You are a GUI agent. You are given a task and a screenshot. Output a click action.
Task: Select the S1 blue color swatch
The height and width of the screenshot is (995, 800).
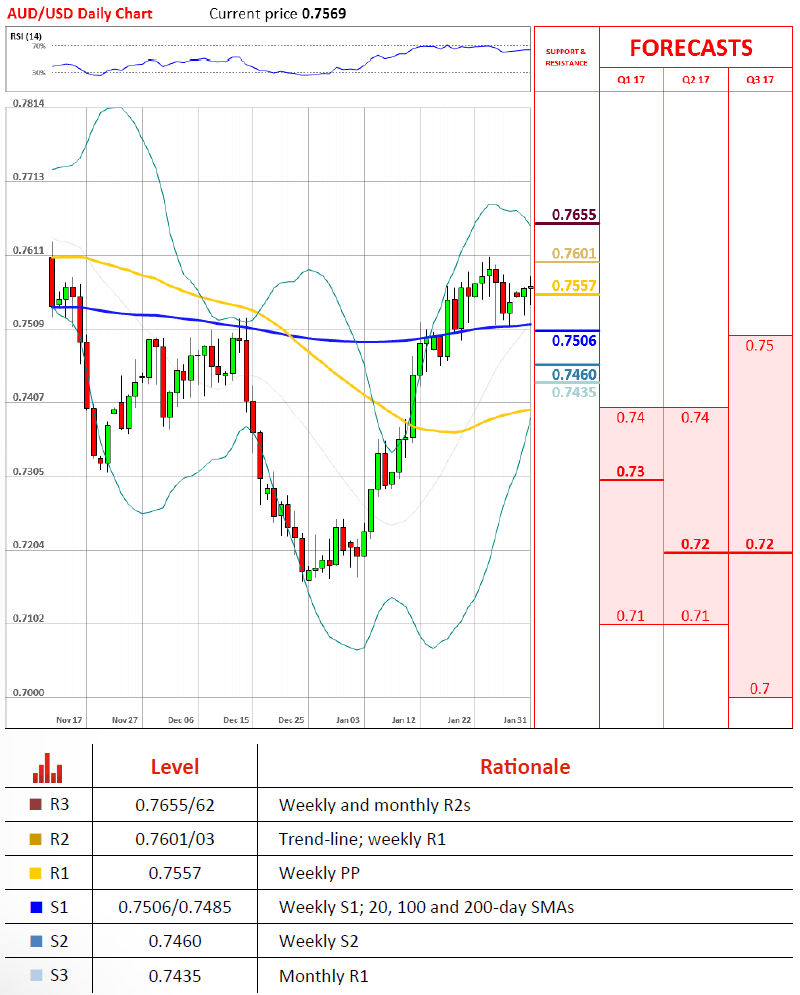(36, 907)
